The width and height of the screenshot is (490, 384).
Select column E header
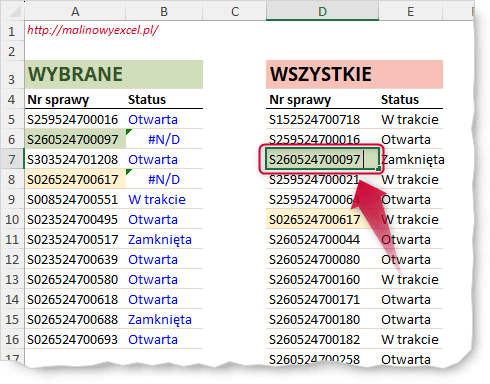click(410, 12)
